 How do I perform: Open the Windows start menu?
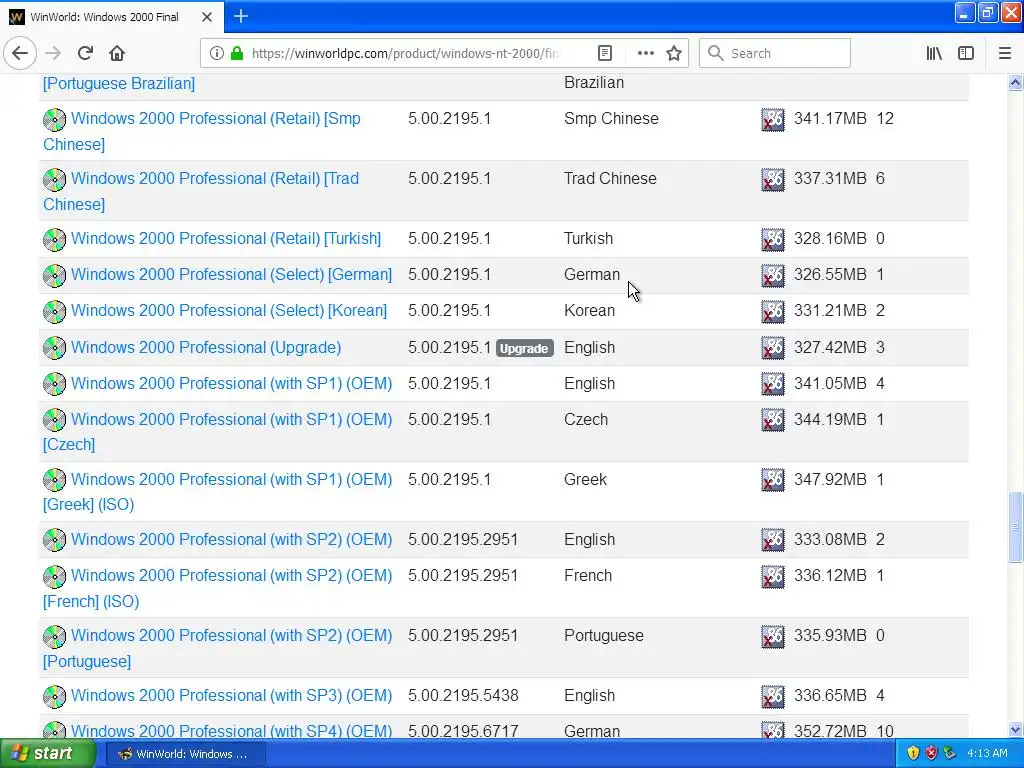(x=47, y=754)
